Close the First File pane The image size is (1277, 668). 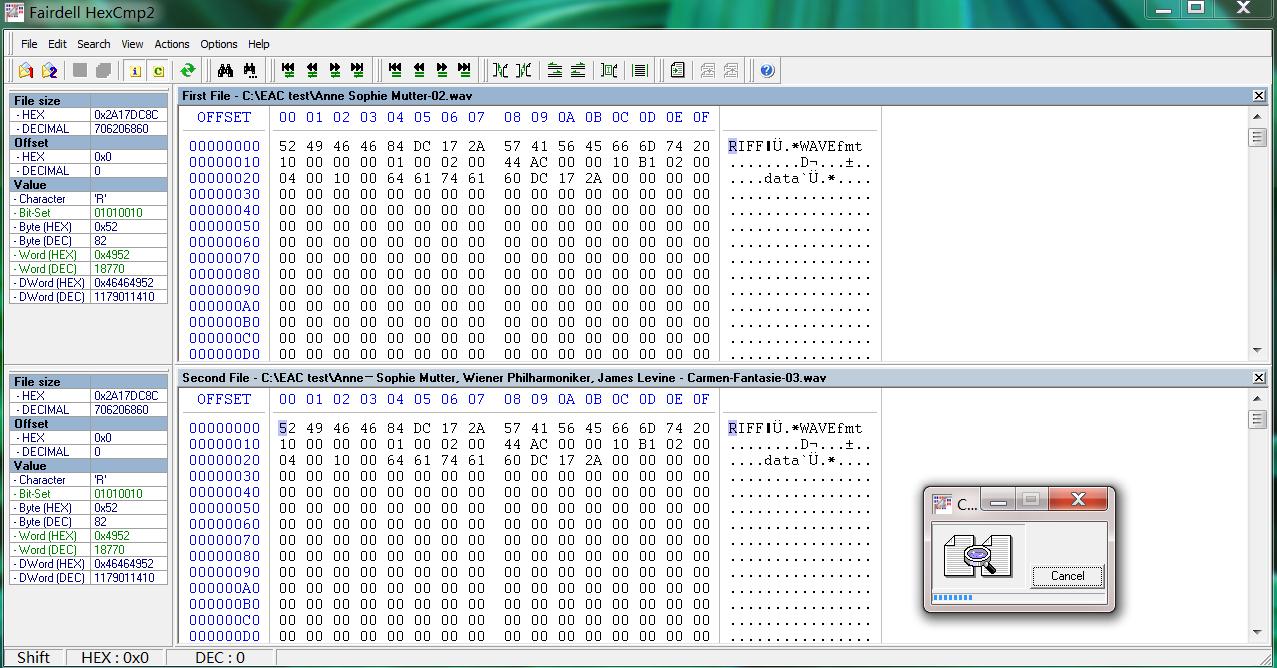click(x=1259, y=96)
